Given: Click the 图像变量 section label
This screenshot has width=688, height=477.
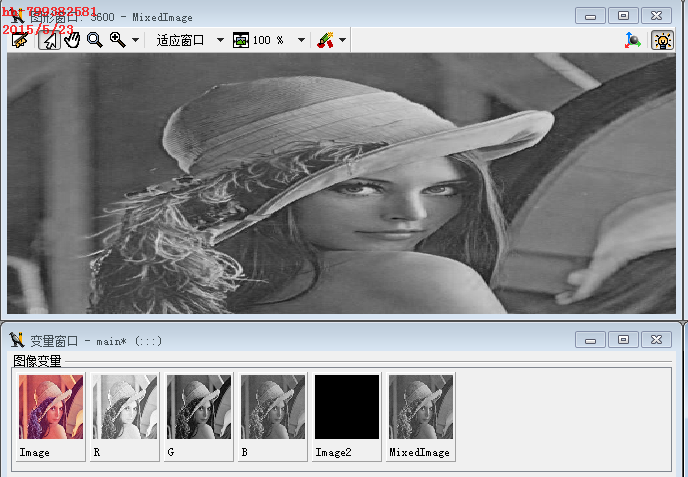Looking at the screenshot, I should [37, 361].
